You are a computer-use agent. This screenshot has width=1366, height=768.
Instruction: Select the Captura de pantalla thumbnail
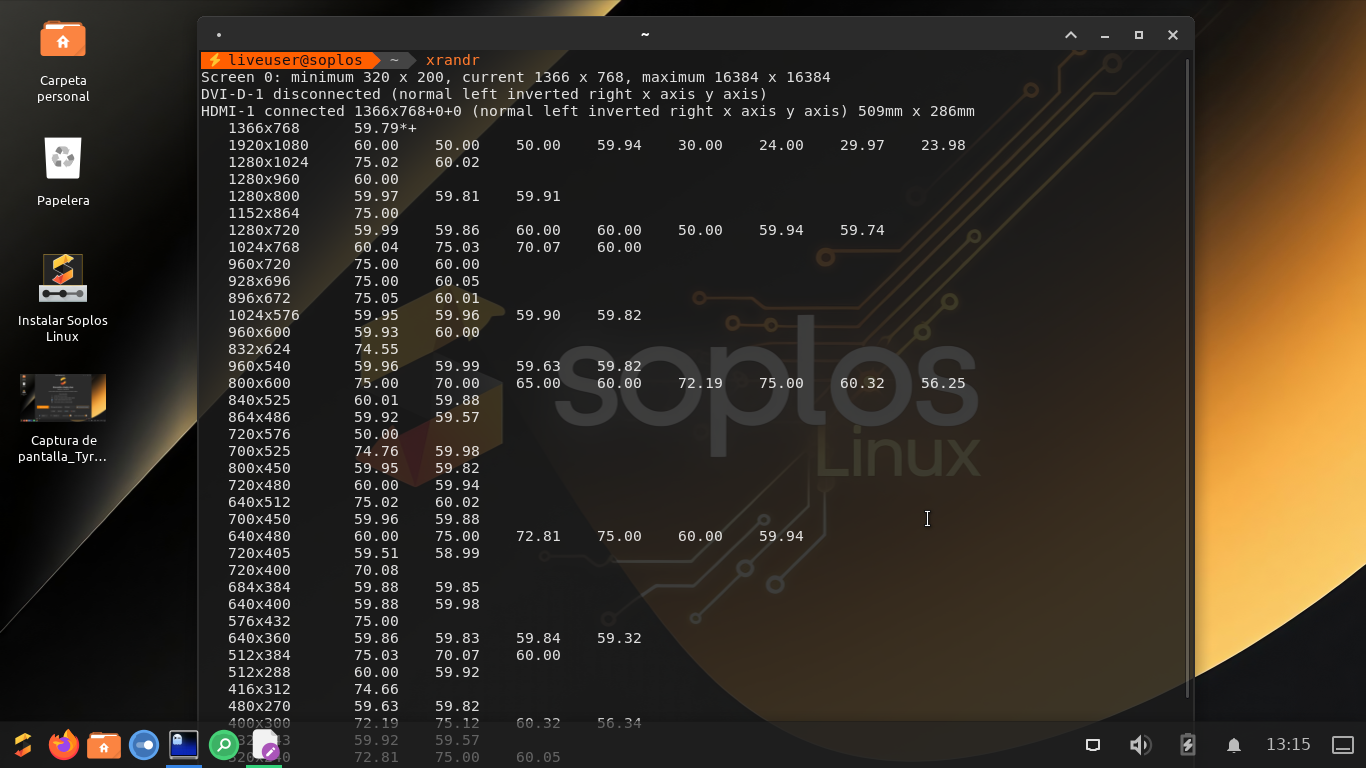tap(63, 419)
